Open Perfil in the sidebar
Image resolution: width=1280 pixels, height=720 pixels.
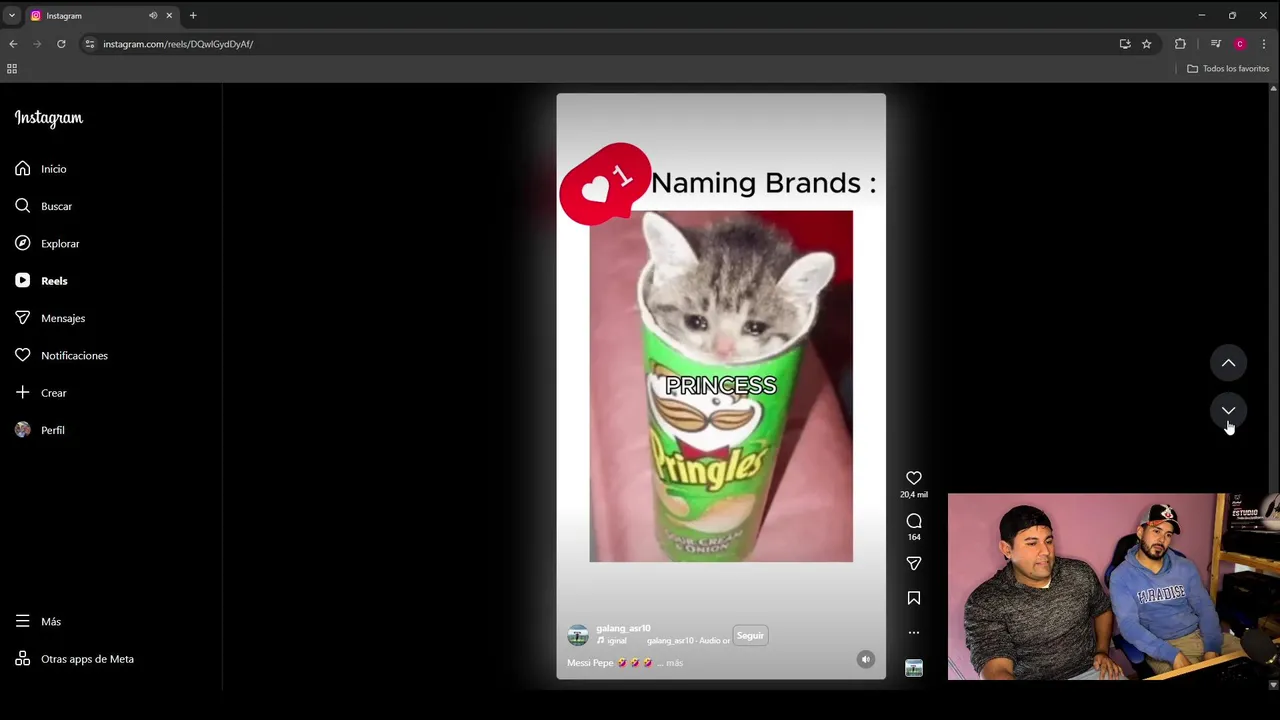pyautogui.click(x=40, y=430)
